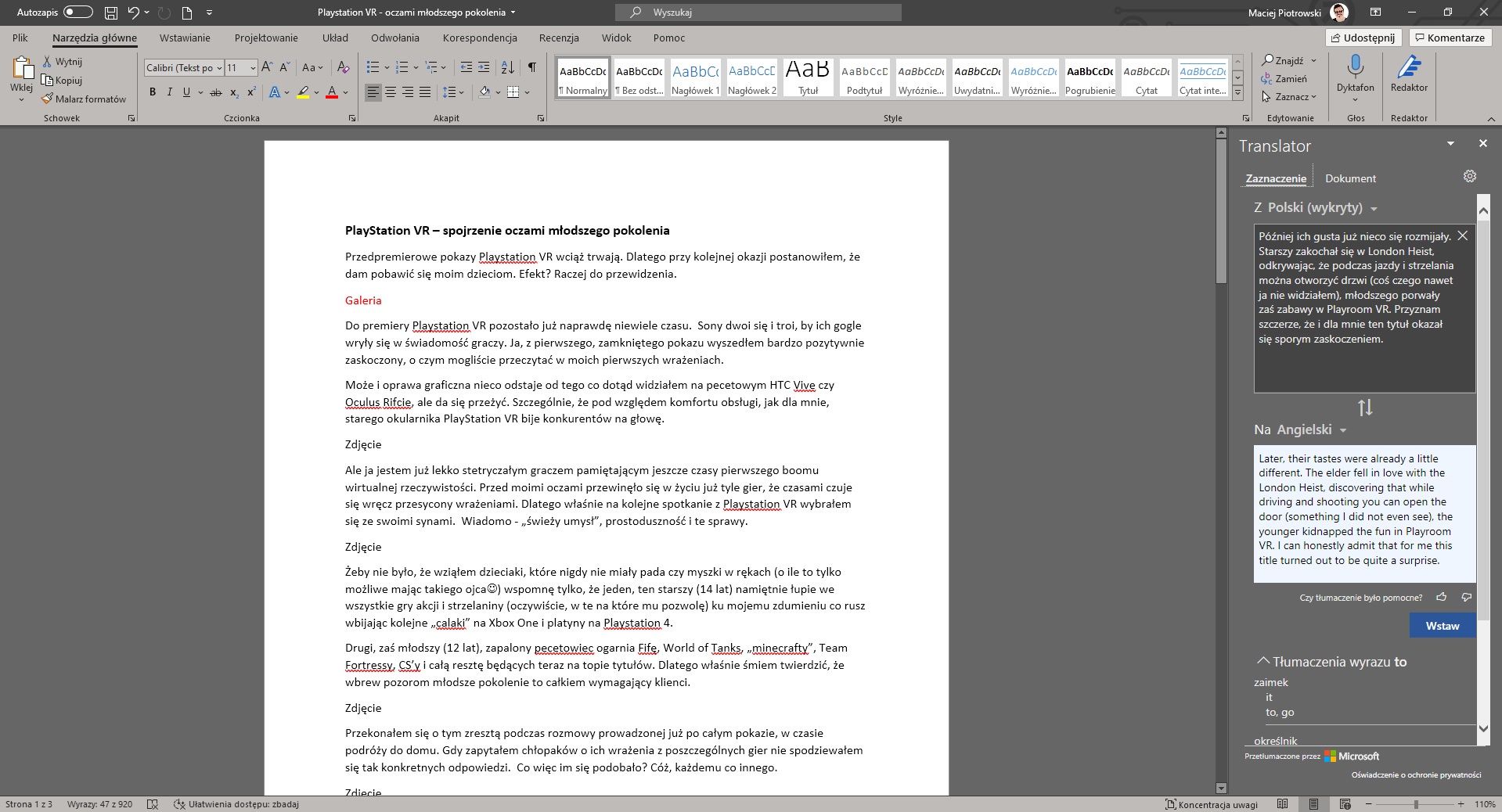Select the Dokument tab in Translator
Screen dimensions: 1502x812
1350,178
